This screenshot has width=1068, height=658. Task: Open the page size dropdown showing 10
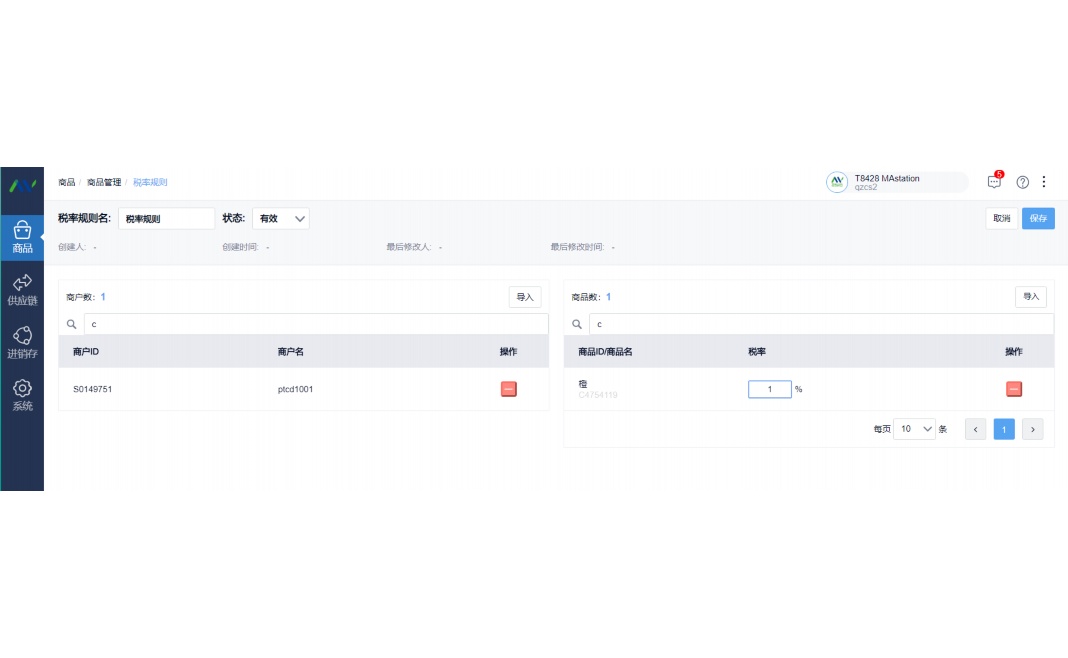tap(914, 429)
